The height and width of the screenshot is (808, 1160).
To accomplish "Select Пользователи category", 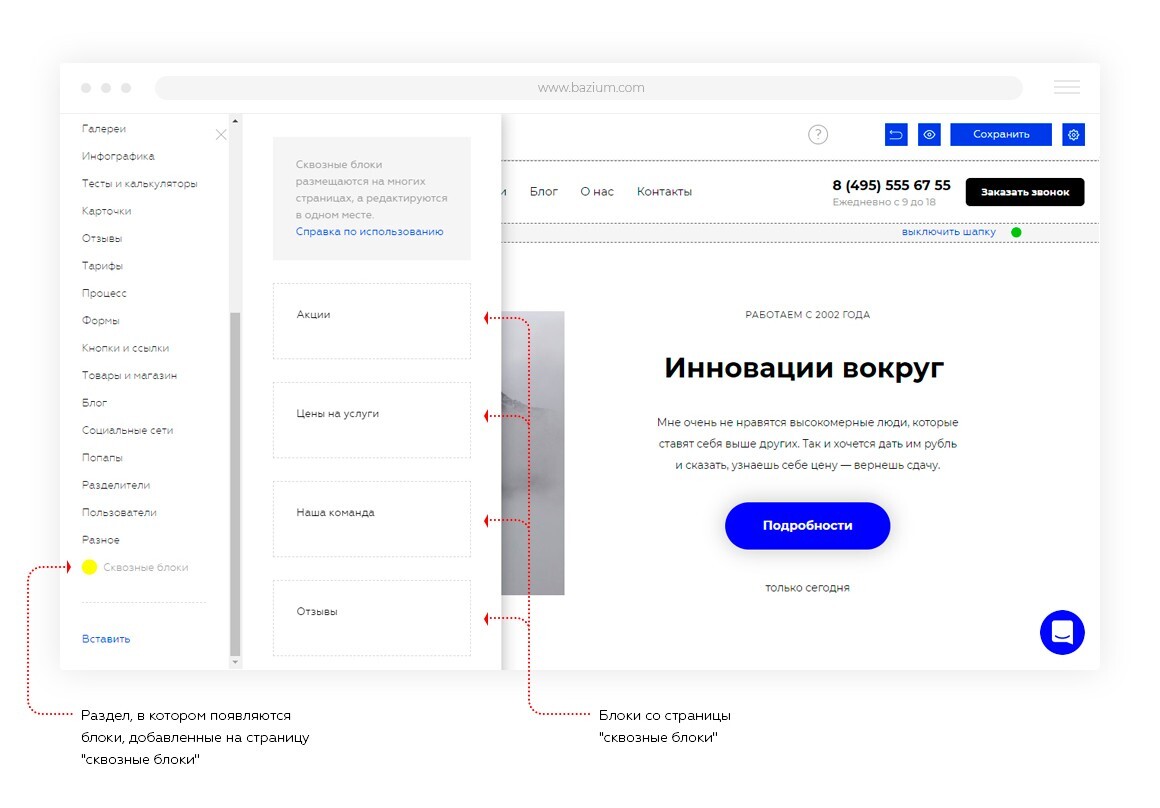I will [118, 512].
